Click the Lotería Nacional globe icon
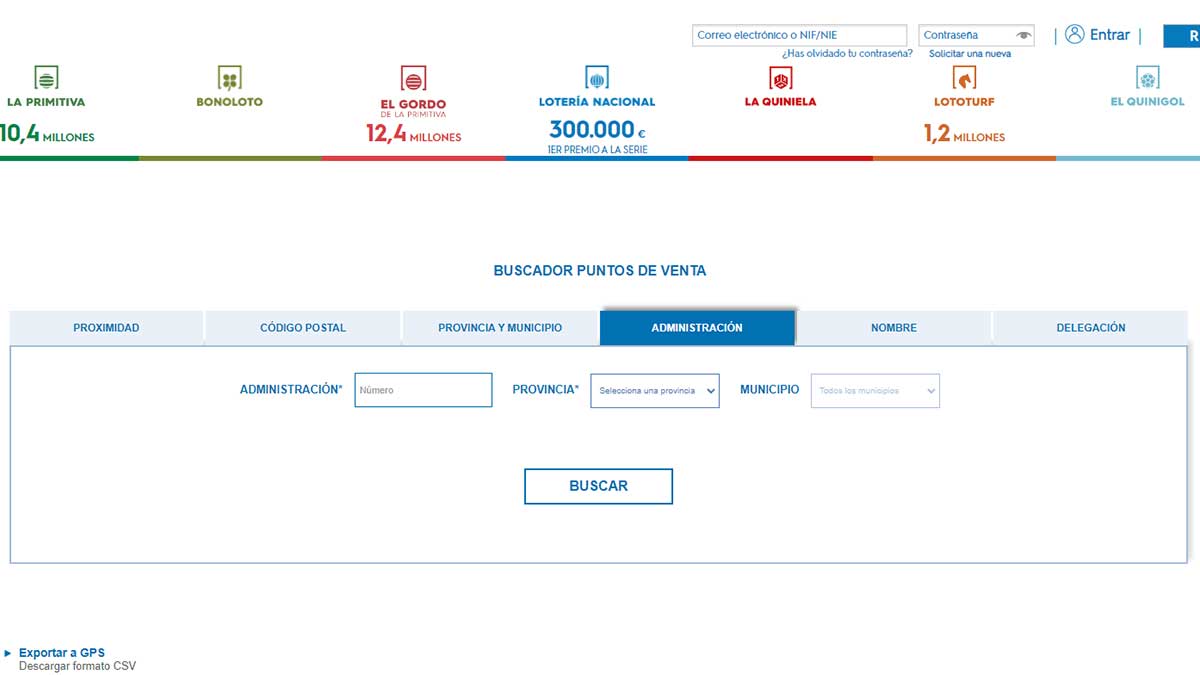The image size is (1200, 675). [597, 78]
